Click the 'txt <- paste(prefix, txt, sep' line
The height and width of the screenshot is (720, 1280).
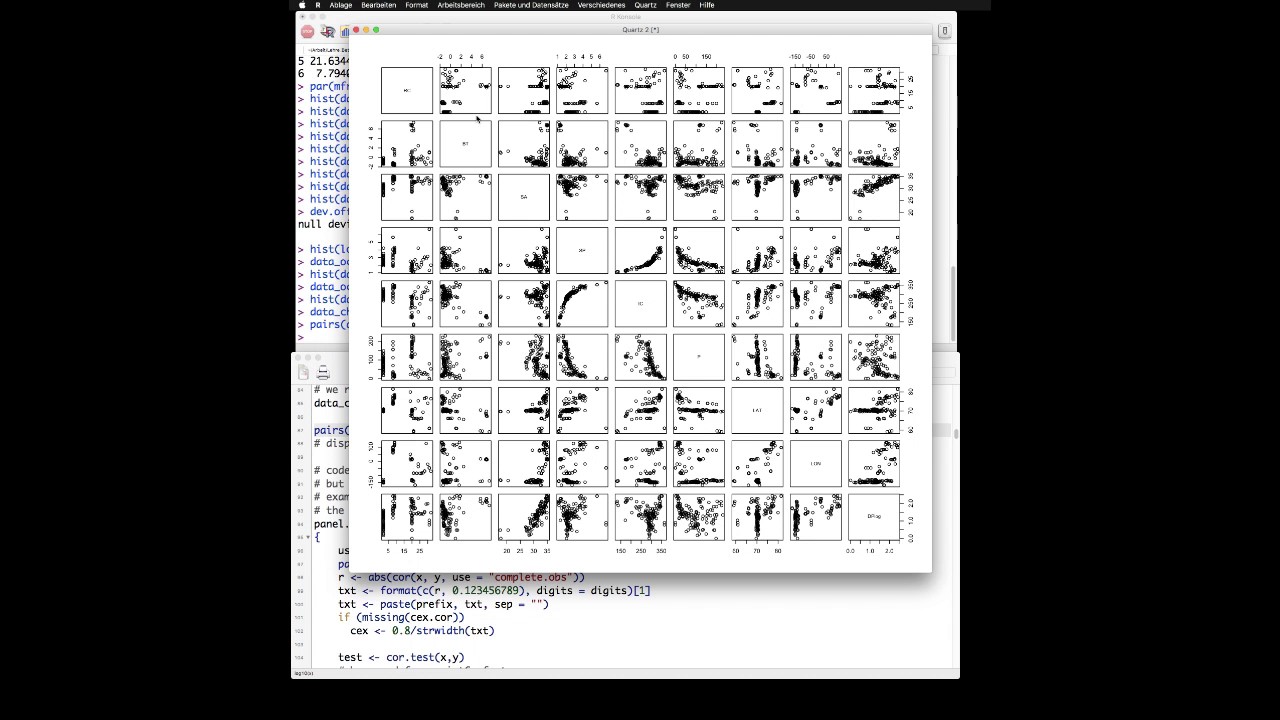(443, 604)
